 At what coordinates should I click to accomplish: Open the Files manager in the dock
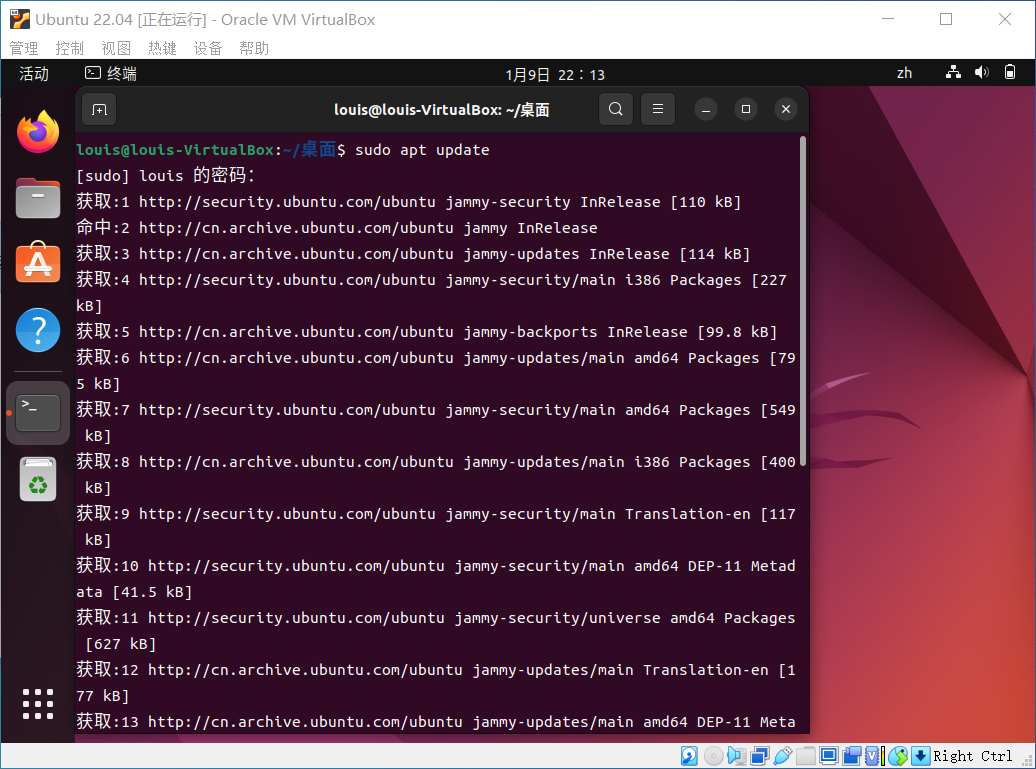point(38,198)
